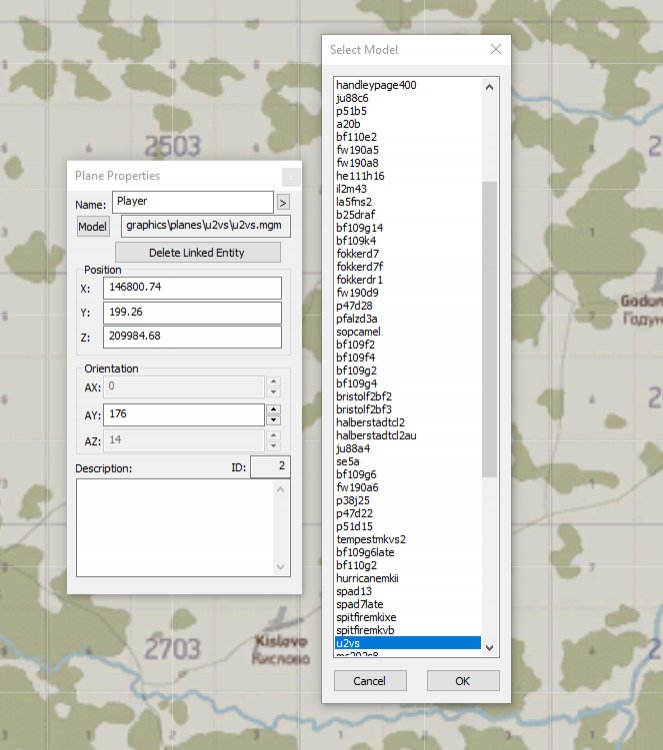Screen dimensions: 663x750
Task: Pick the sopcamel model entry
Action: coord(357,332)
